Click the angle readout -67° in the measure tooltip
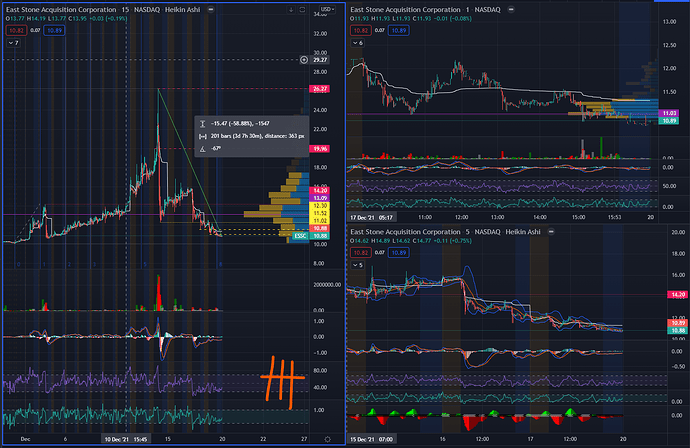 click(x=216, y=149)
